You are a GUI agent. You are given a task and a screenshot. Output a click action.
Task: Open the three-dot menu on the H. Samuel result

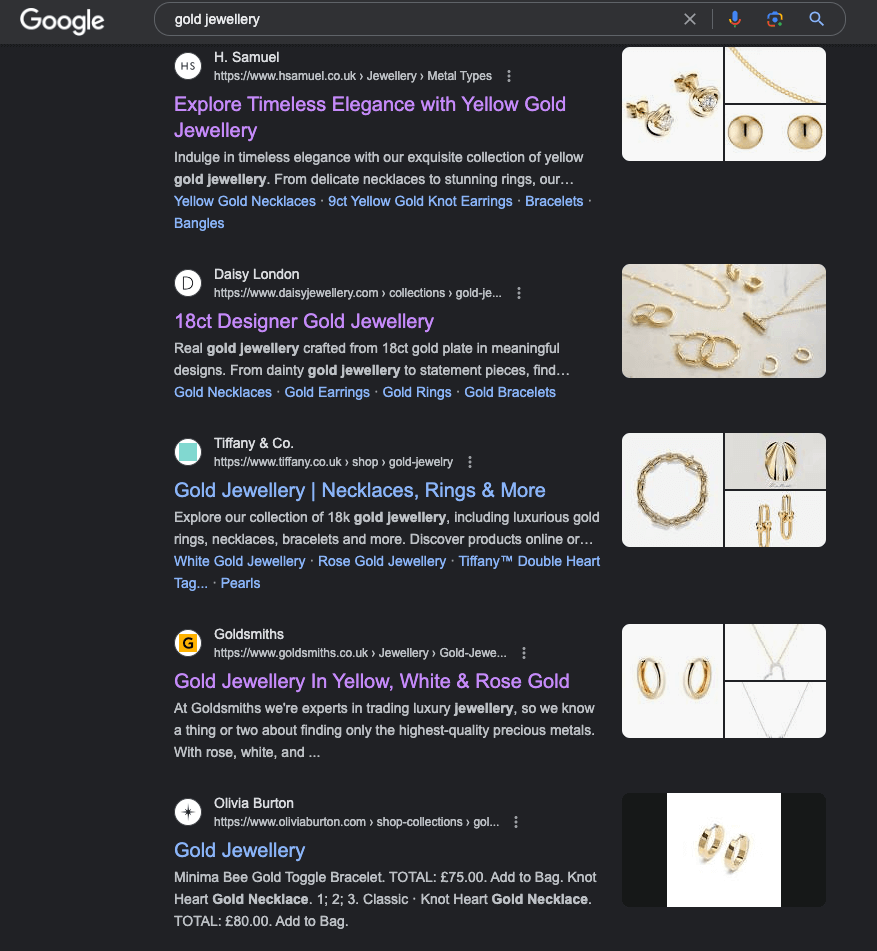pyautogui.click(x=509, y=76)
